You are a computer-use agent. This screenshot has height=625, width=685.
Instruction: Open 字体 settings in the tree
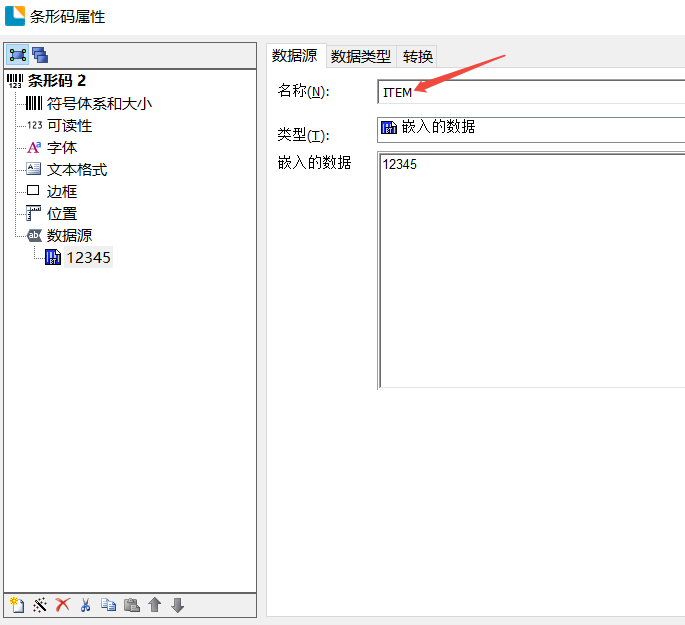click(62, 148)
